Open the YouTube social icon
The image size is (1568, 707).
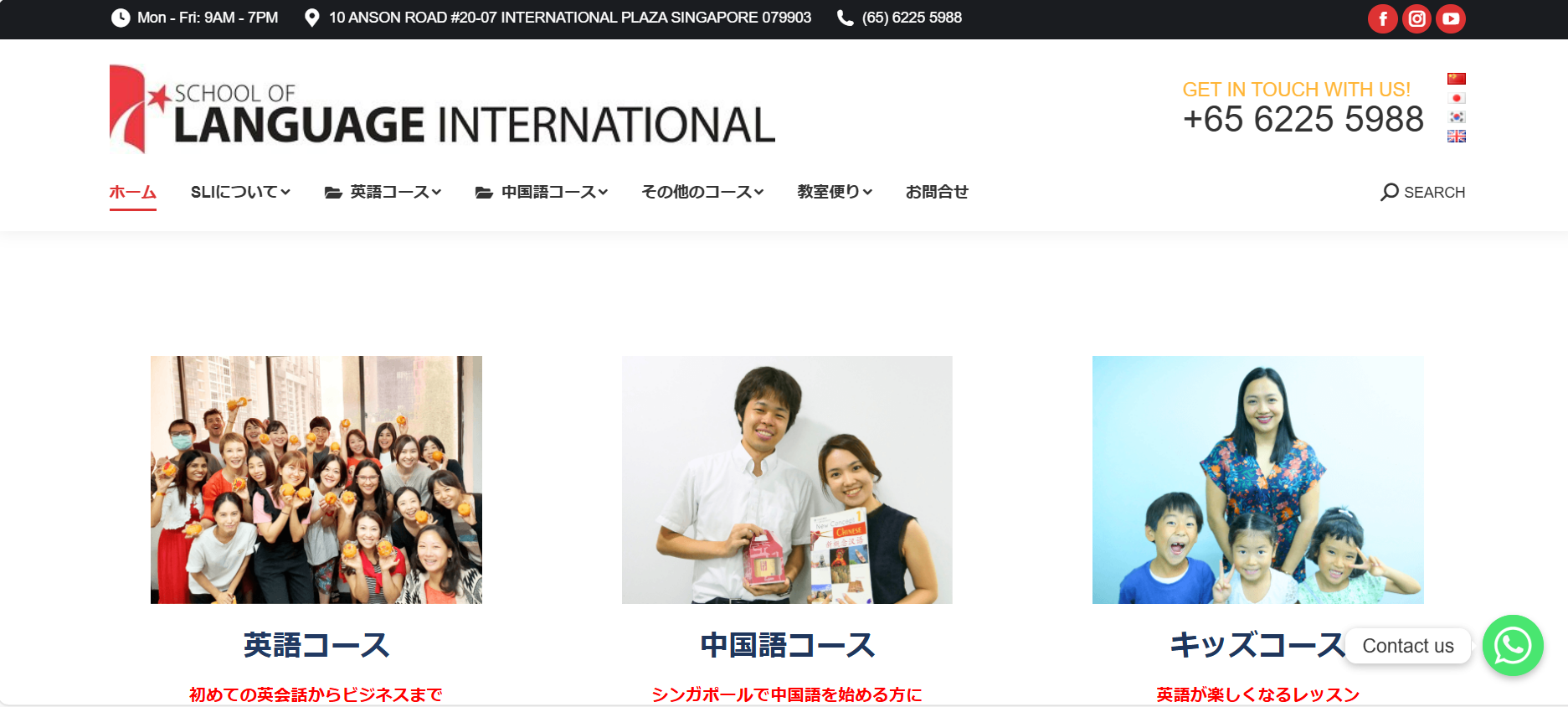pos(1451,18)
